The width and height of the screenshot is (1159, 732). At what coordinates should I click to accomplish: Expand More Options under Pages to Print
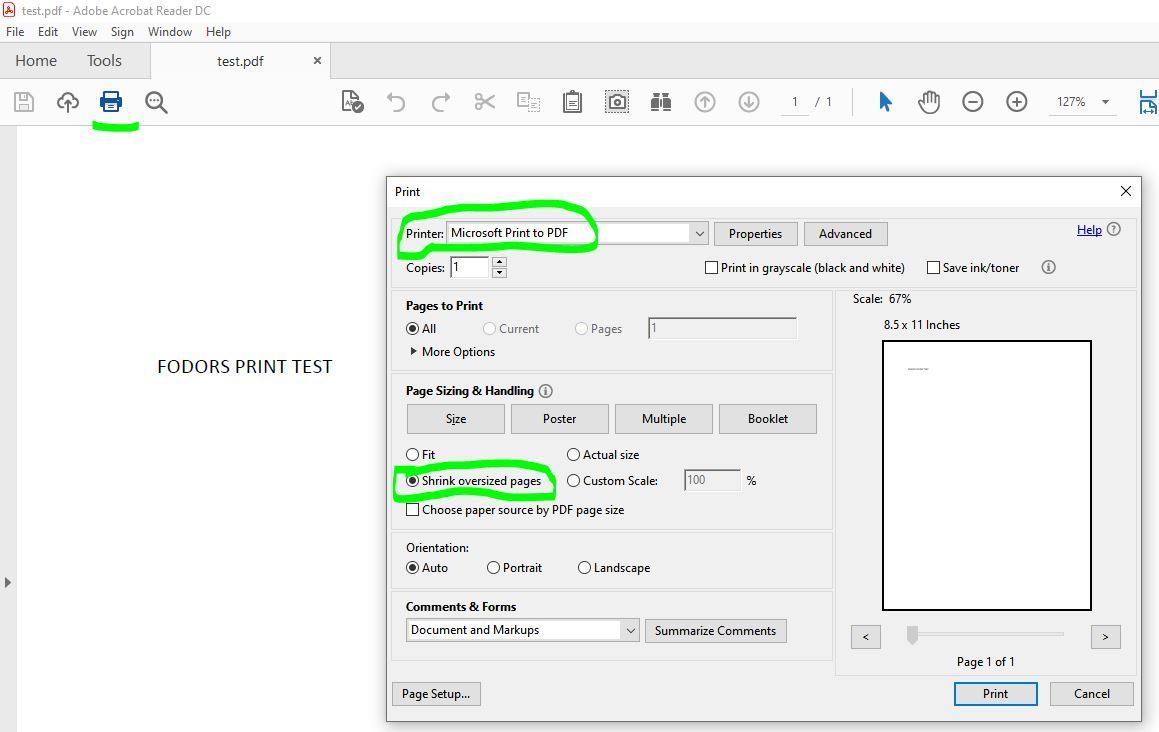pyautogui.click(x=452, y=351)
